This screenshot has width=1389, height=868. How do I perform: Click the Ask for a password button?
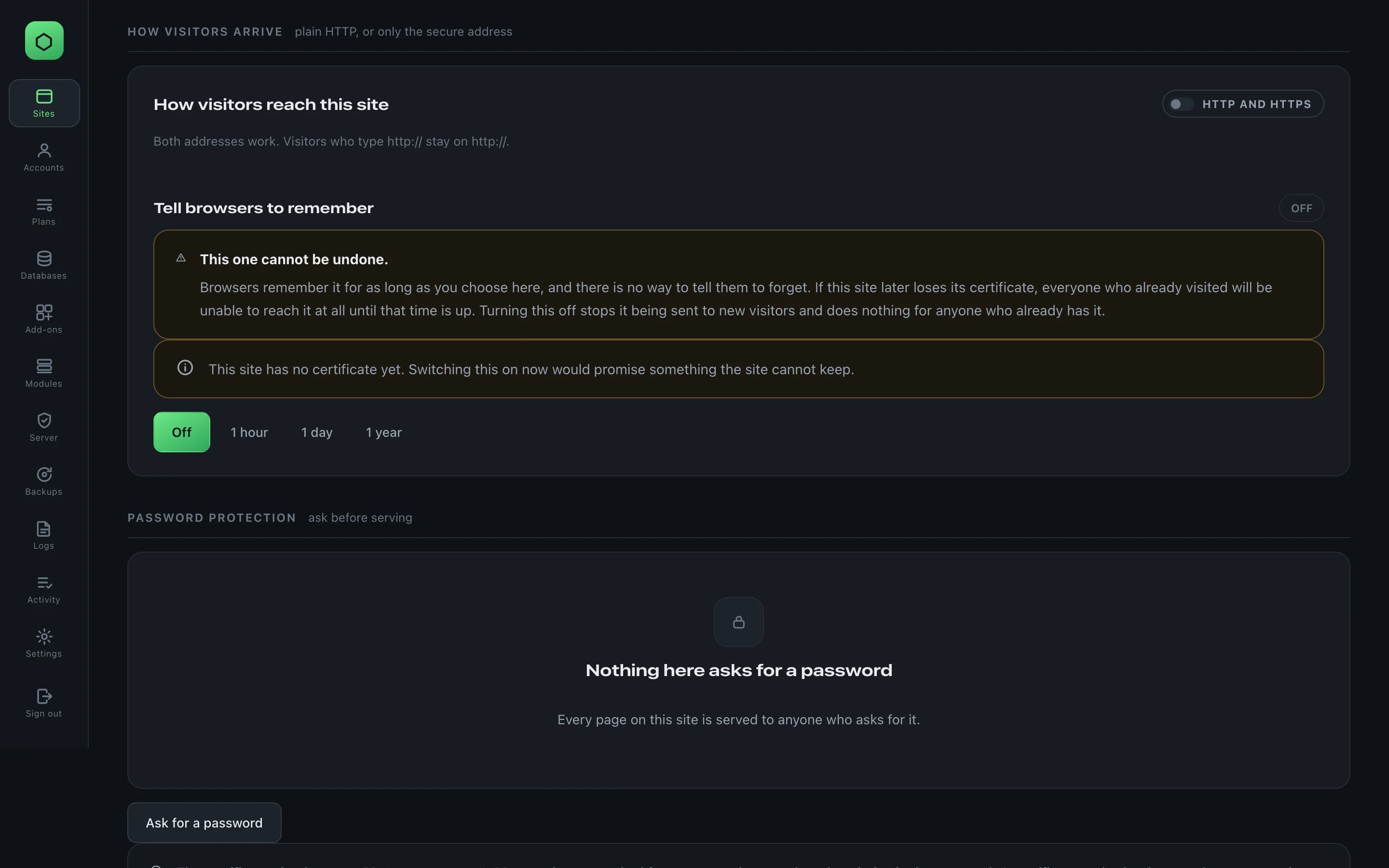(204, 823)
